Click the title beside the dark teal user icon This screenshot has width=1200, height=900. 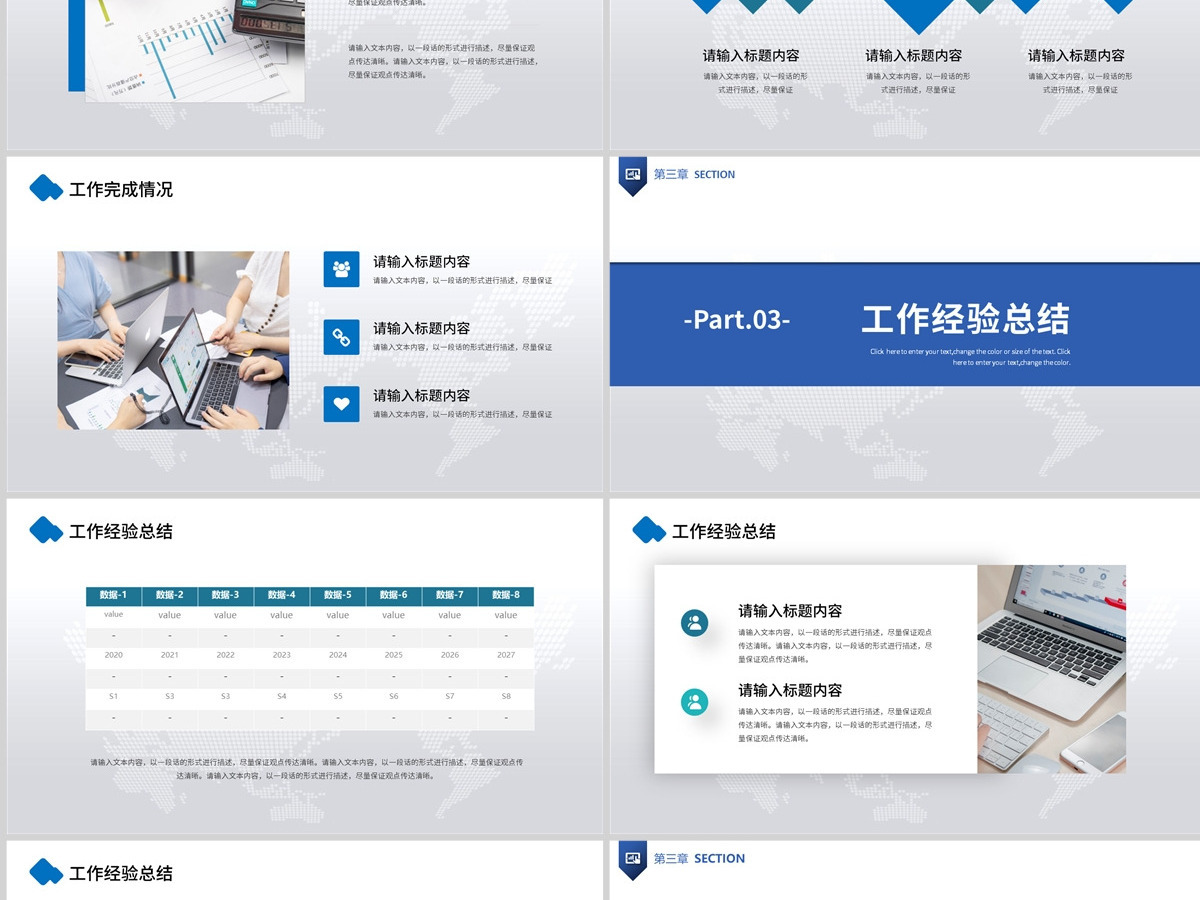790,611
